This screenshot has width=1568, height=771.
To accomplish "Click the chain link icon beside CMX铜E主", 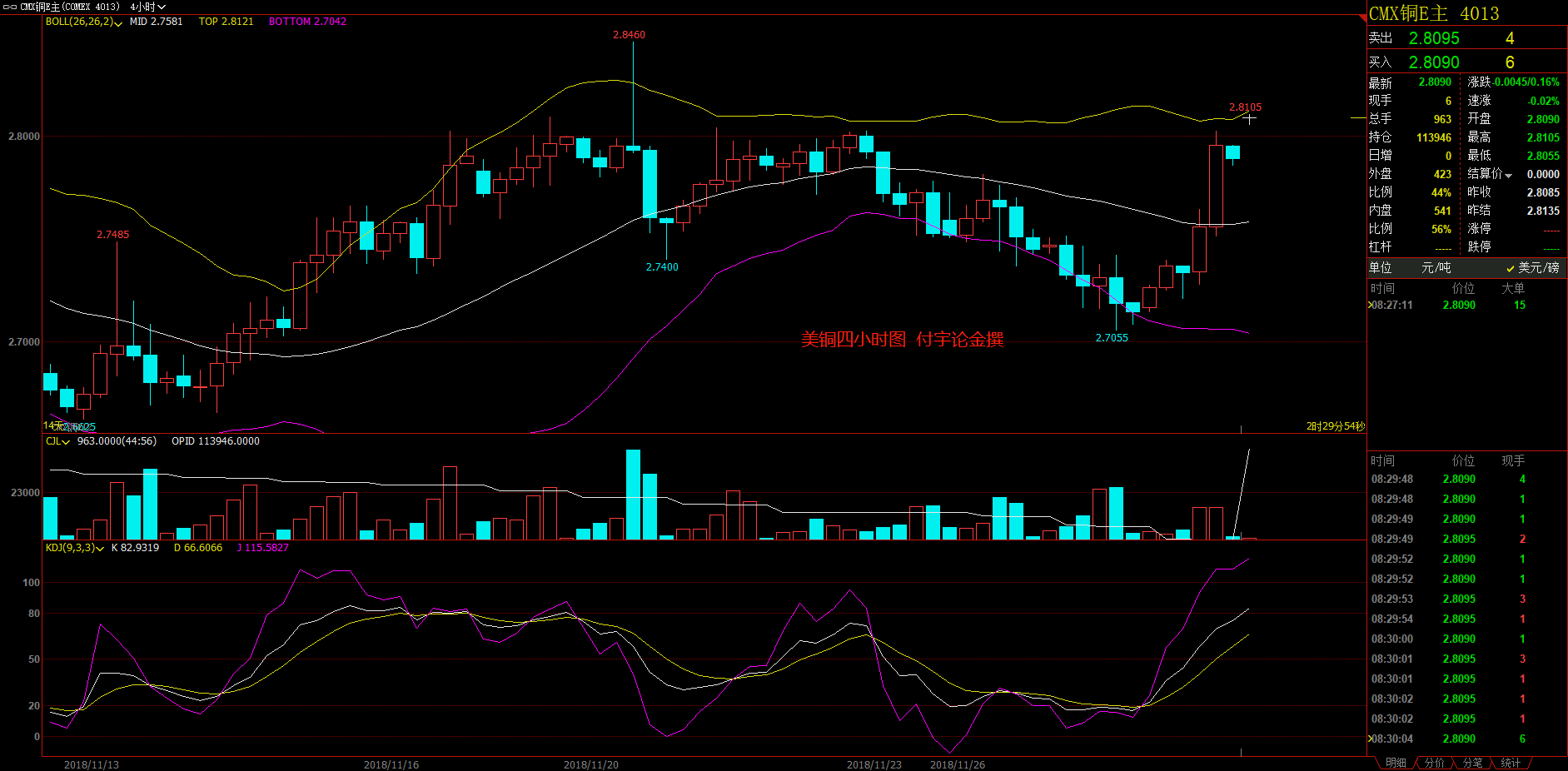I will 10,7.
